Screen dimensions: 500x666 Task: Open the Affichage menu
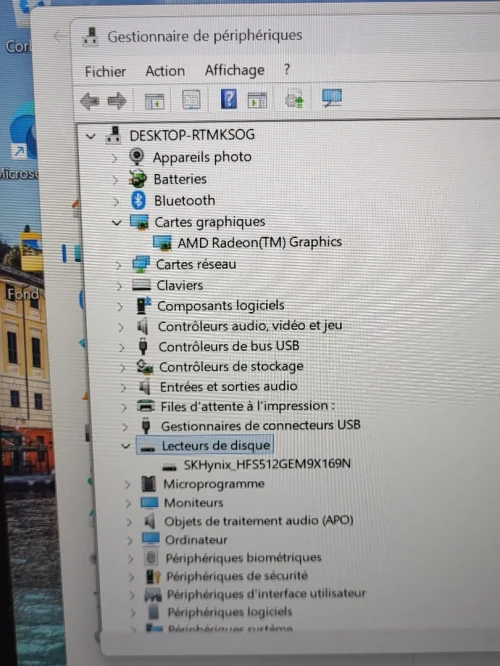point(234,70)
